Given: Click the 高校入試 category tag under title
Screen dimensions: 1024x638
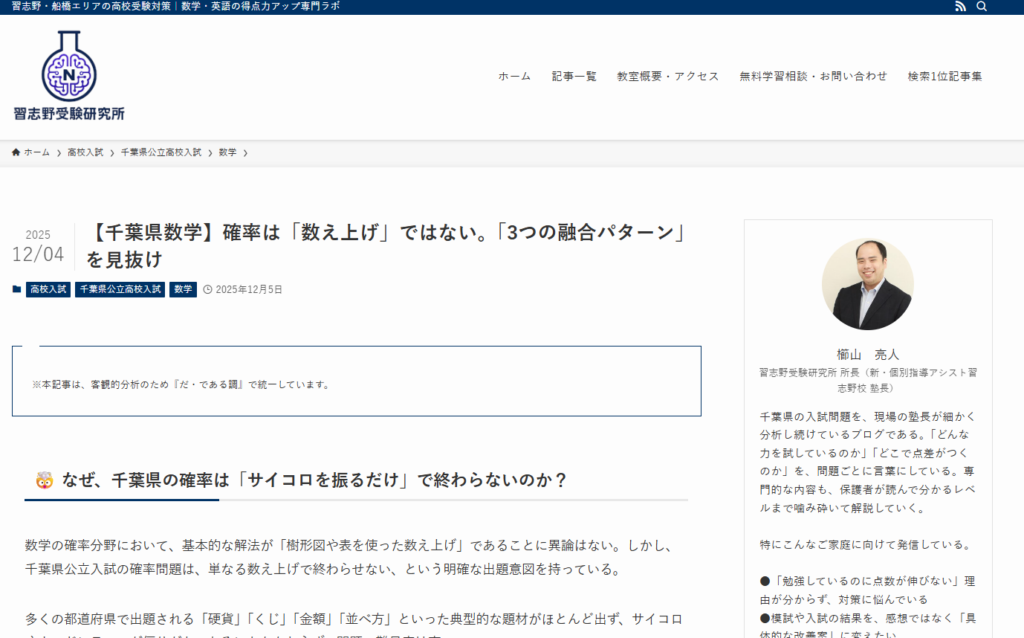Looking at the screenshot, I should coord(48,289).
